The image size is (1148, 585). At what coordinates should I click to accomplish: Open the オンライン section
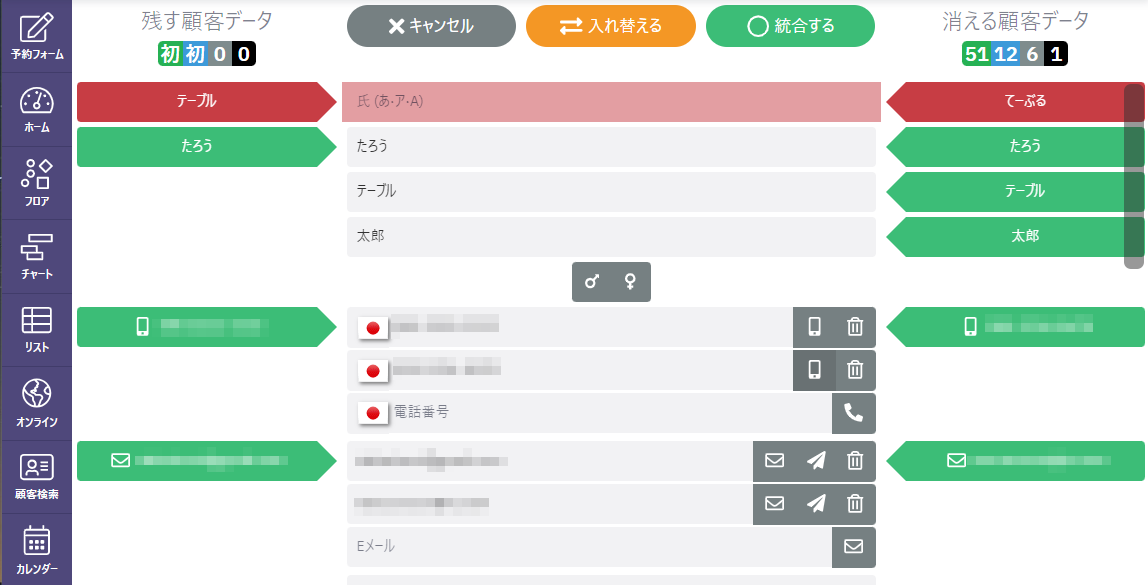coord(36,403)
